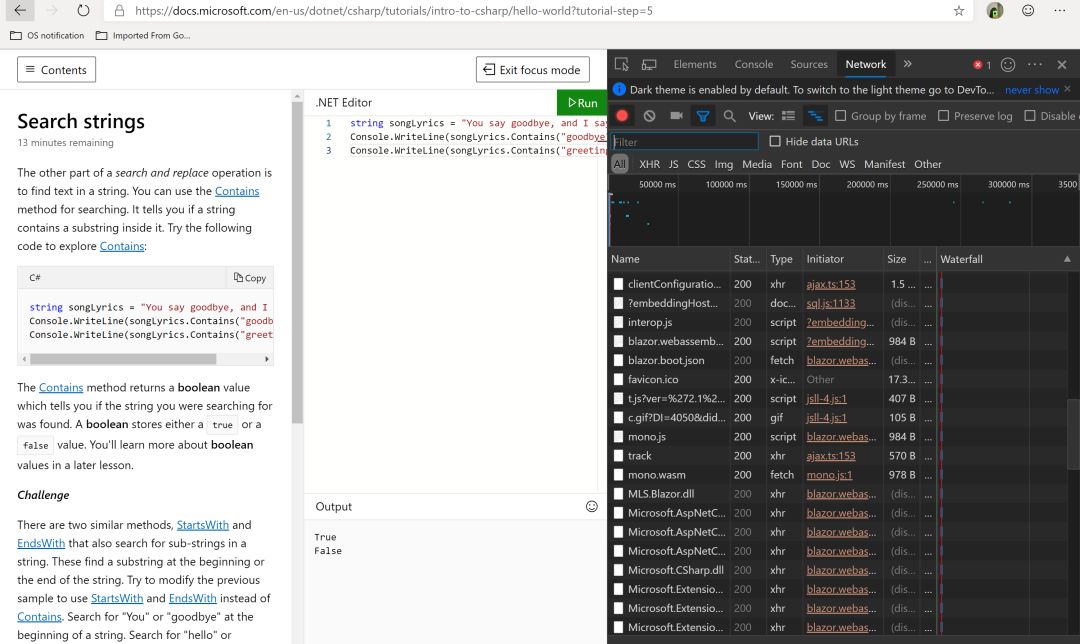Filter requests by Font type

791,164
